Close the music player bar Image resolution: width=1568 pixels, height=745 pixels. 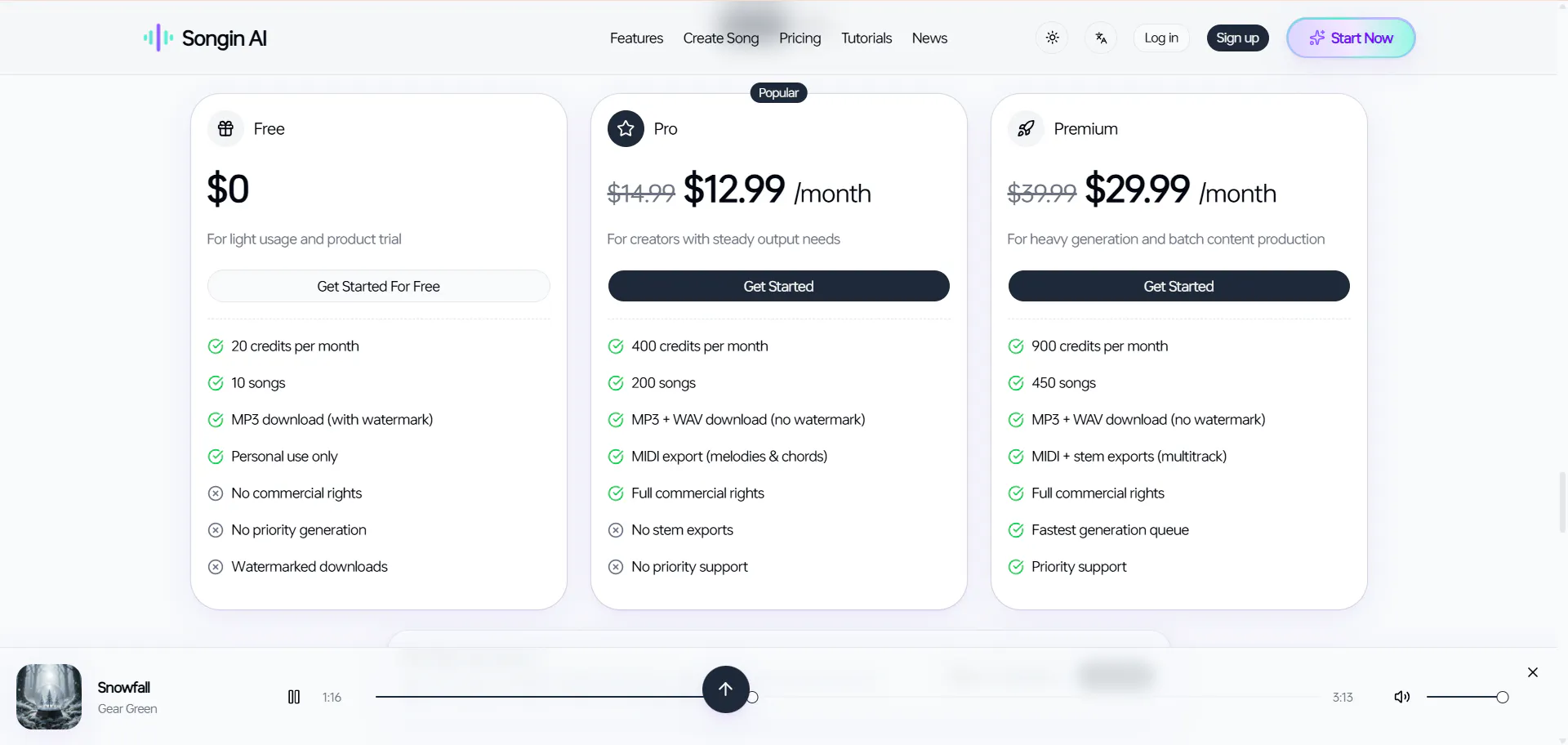tap(1533, 672)
